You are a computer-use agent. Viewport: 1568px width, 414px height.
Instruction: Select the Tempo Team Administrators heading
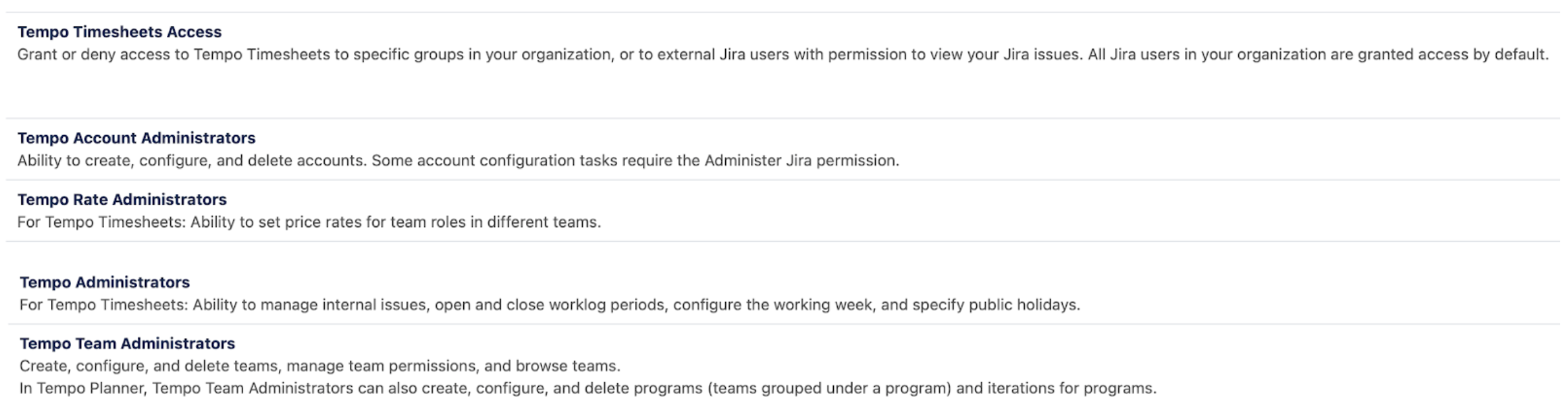coord(127,343)
